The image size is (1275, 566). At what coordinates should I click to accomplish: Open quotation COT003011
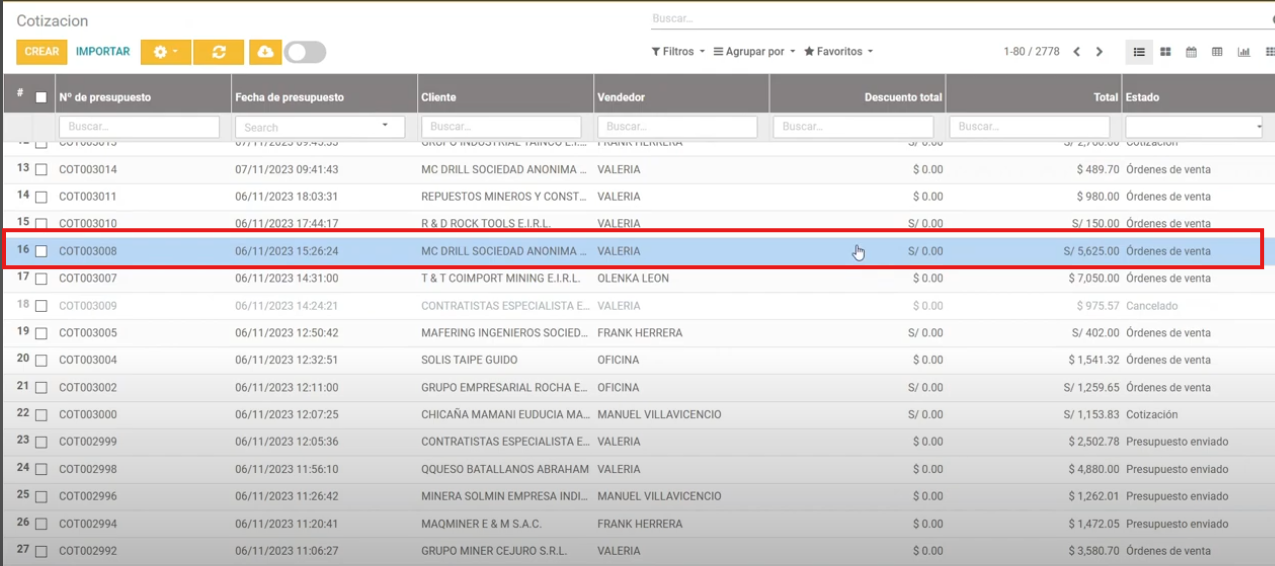[x=88, y=197]
